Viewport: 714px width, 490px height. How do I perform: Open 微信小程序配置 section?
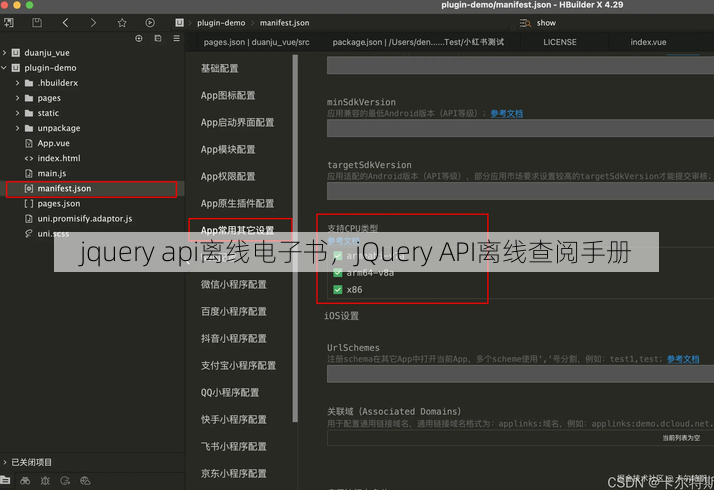234,285
